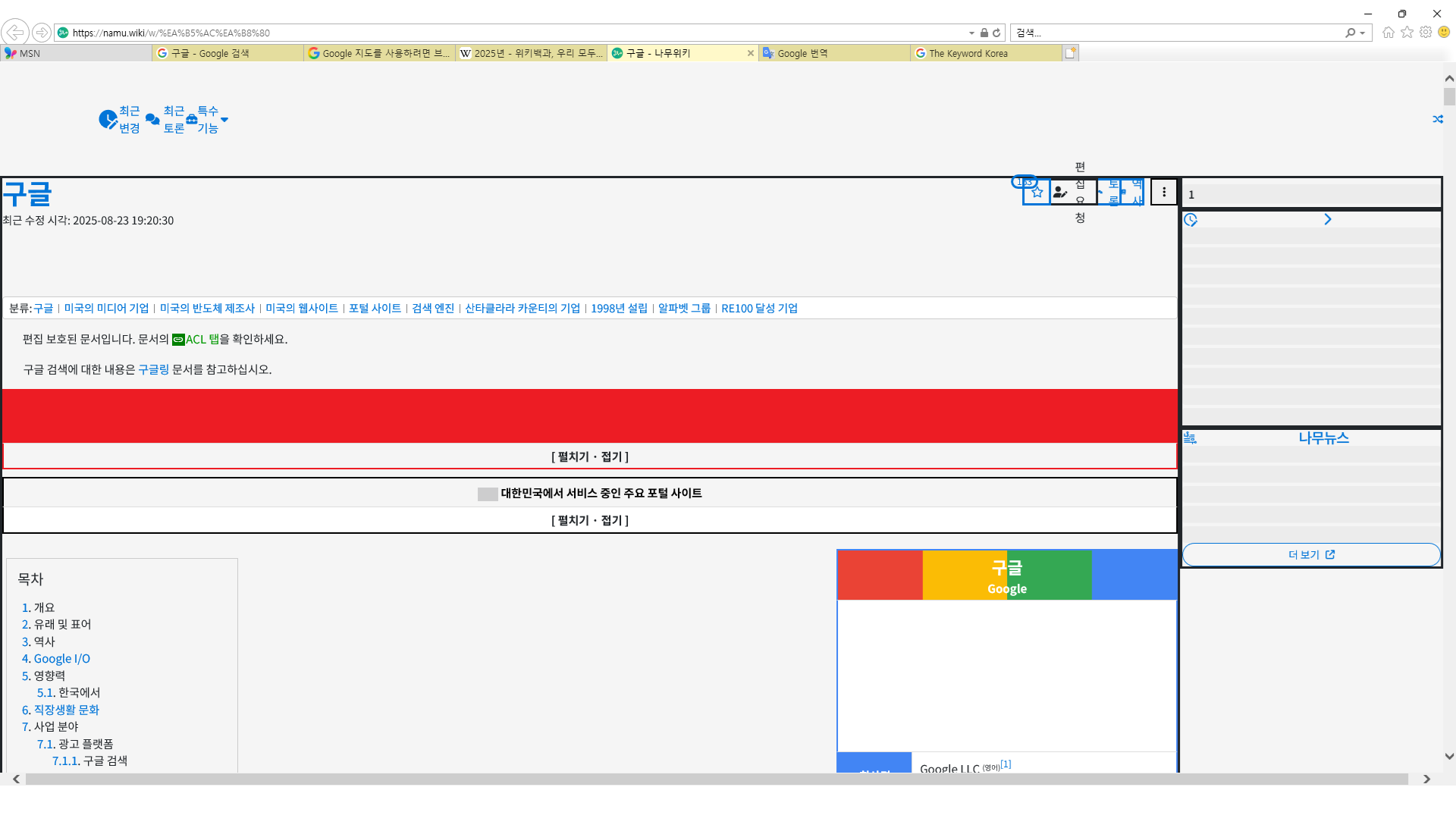This screenshot has height=828, width=1456.
Task: Expand the 대한민국 포털 사이트 펼치기·접기 box
Action: (x=589, y=520)
